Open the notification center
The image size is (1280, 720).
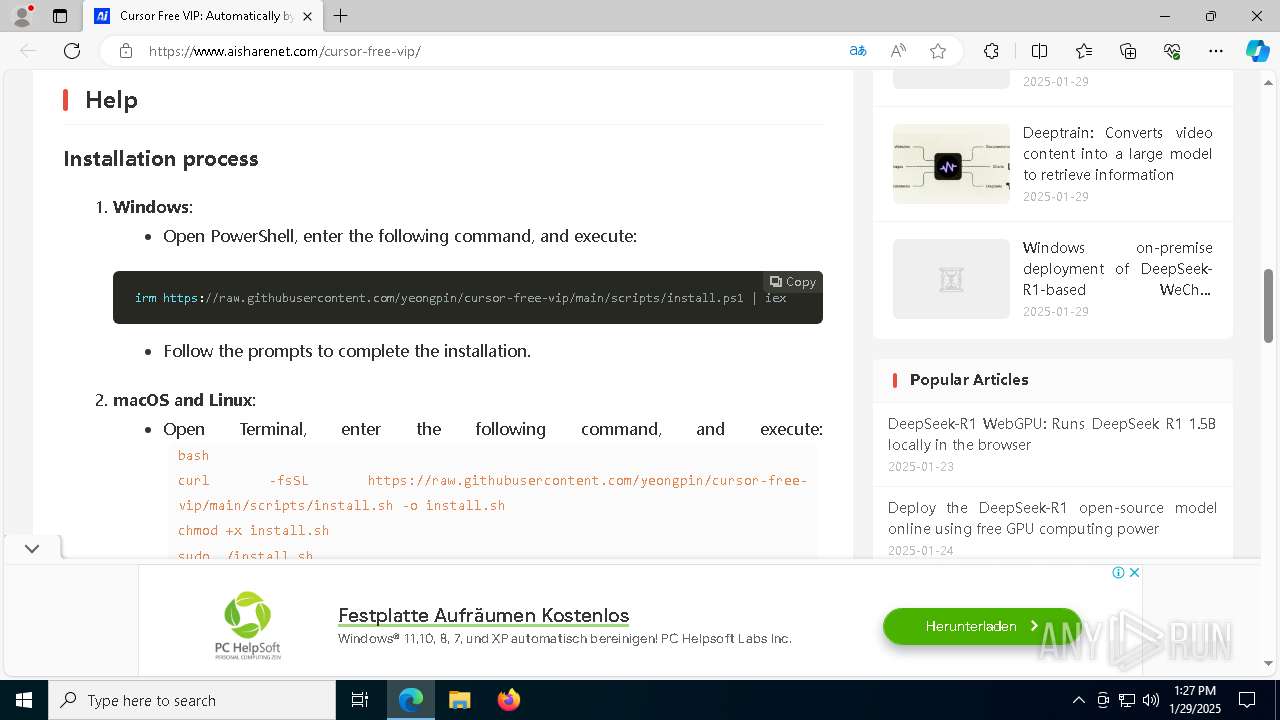point(1247,700)
